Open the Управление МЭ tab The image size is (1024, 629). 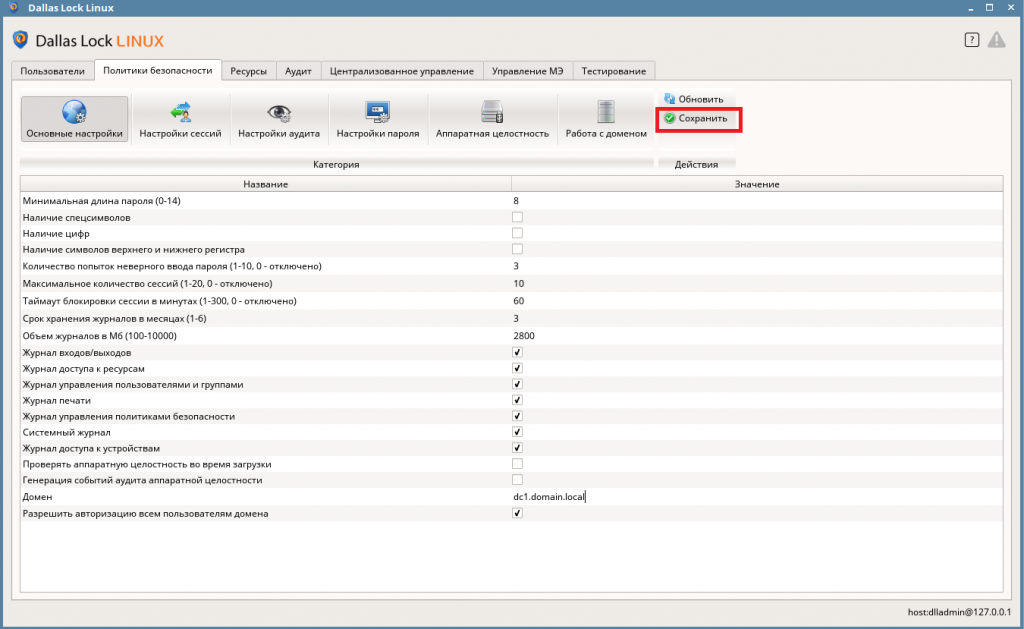527,71
